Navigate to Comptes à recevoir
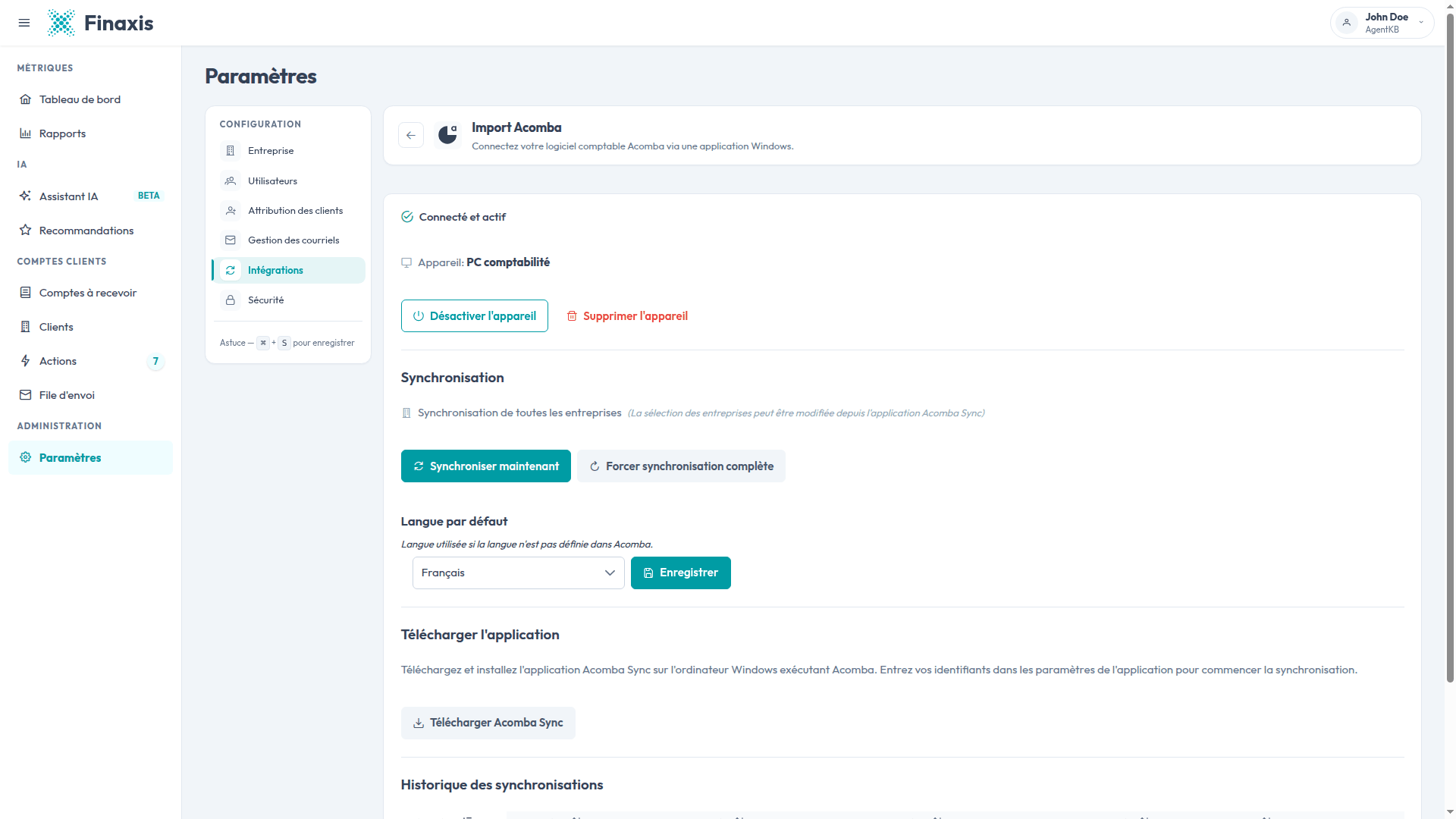The width and height of the screenshot is (1456, 819). pos(90,293)
